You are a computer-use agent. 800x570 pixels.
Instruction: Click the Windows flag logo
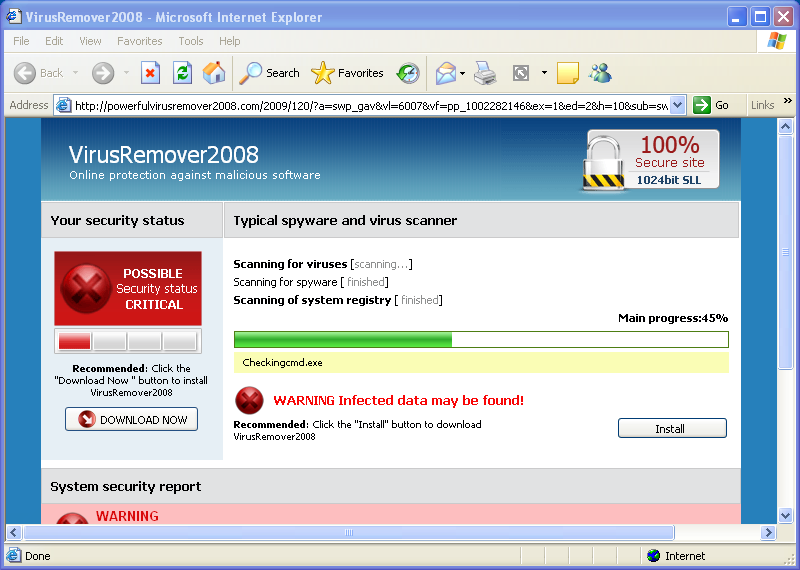click(777, 40)
